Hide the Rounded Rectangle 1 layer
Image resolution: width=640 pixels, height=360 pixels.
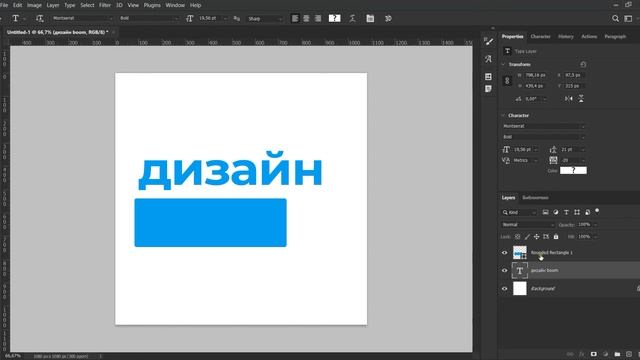504,253
